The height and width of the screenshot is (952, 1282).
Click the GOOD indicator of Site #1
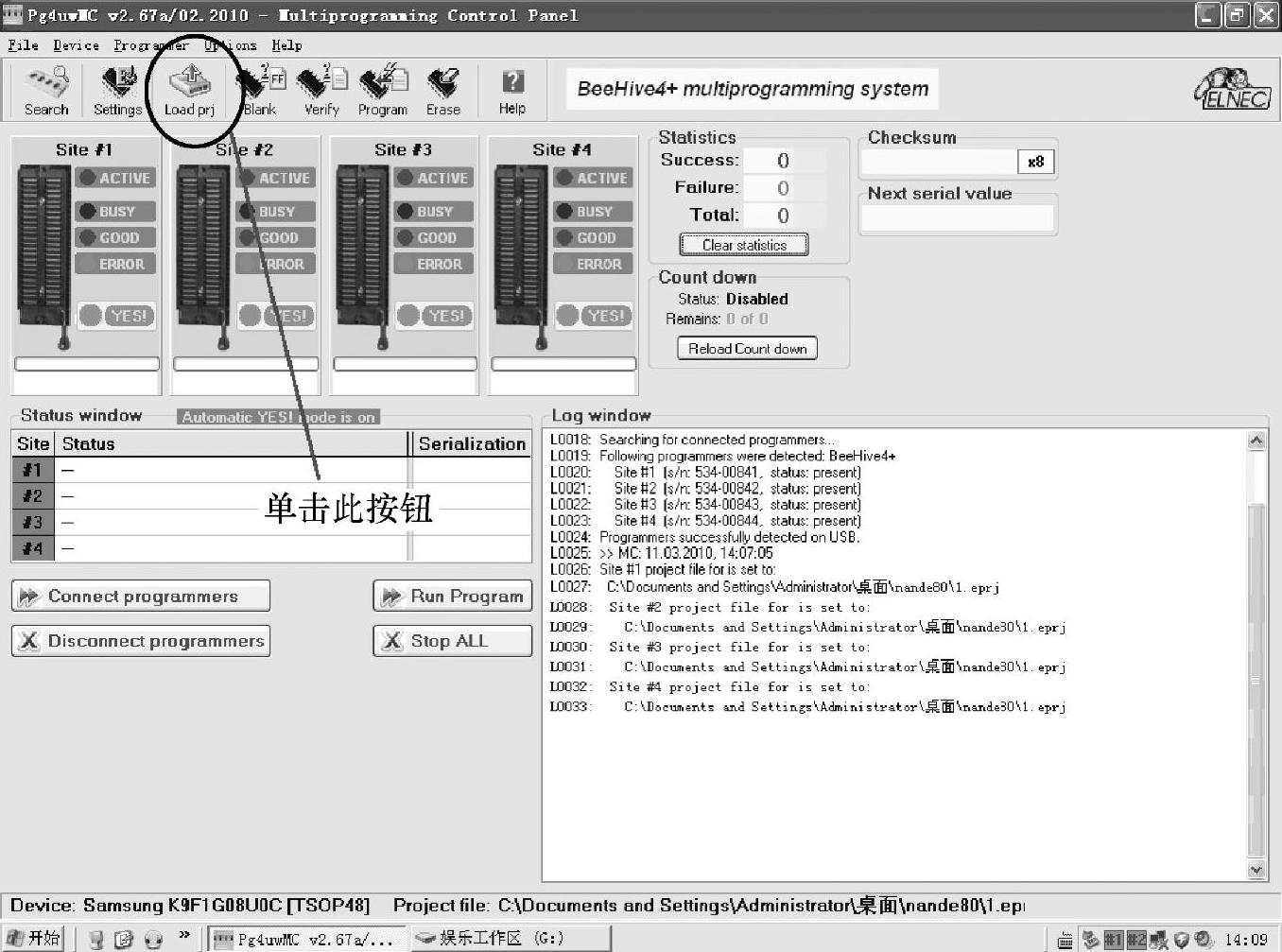pos(115,238)
